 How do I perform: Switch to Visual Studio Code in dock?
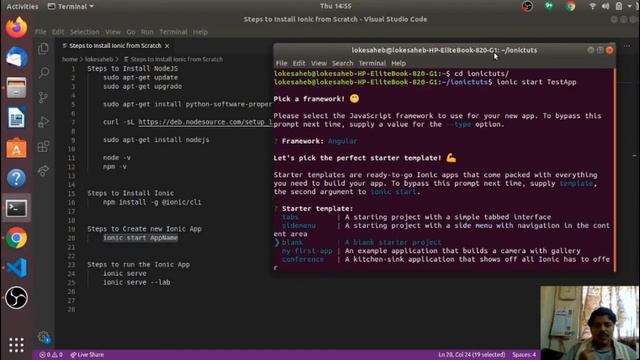point(16,268)
